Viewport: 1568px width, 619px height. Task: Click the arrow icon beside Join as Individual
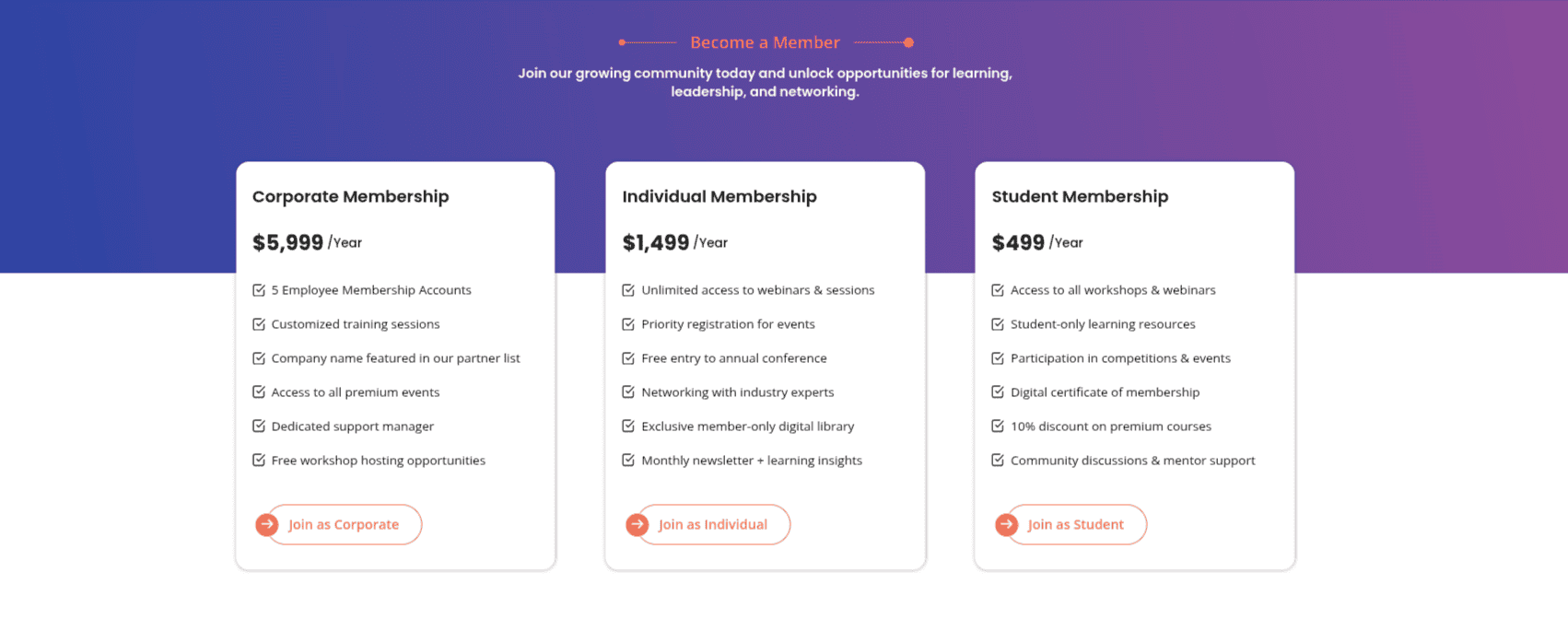tap(638, 524)
